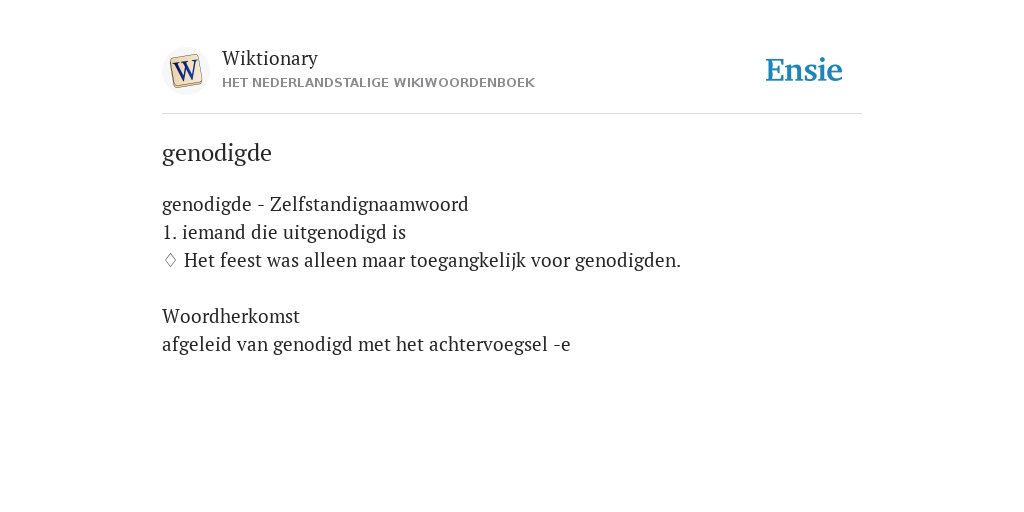
Task: Click the Wiktionary W logo icon
Action: [x=185, y=71]
